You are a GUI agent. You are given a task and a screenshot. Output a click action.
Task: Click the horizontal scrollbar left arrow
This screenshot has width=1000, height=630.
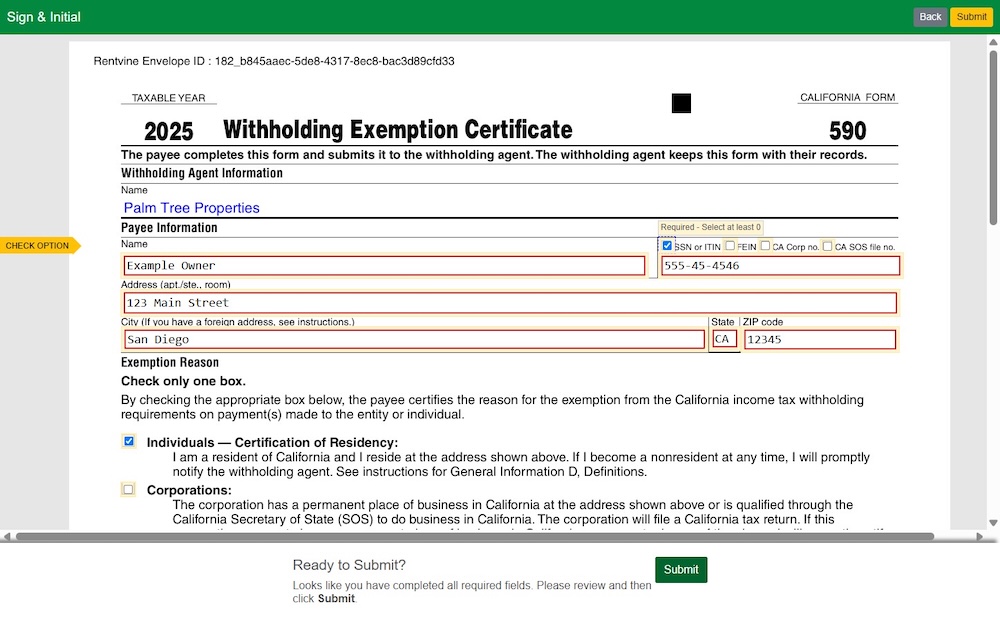7,537
